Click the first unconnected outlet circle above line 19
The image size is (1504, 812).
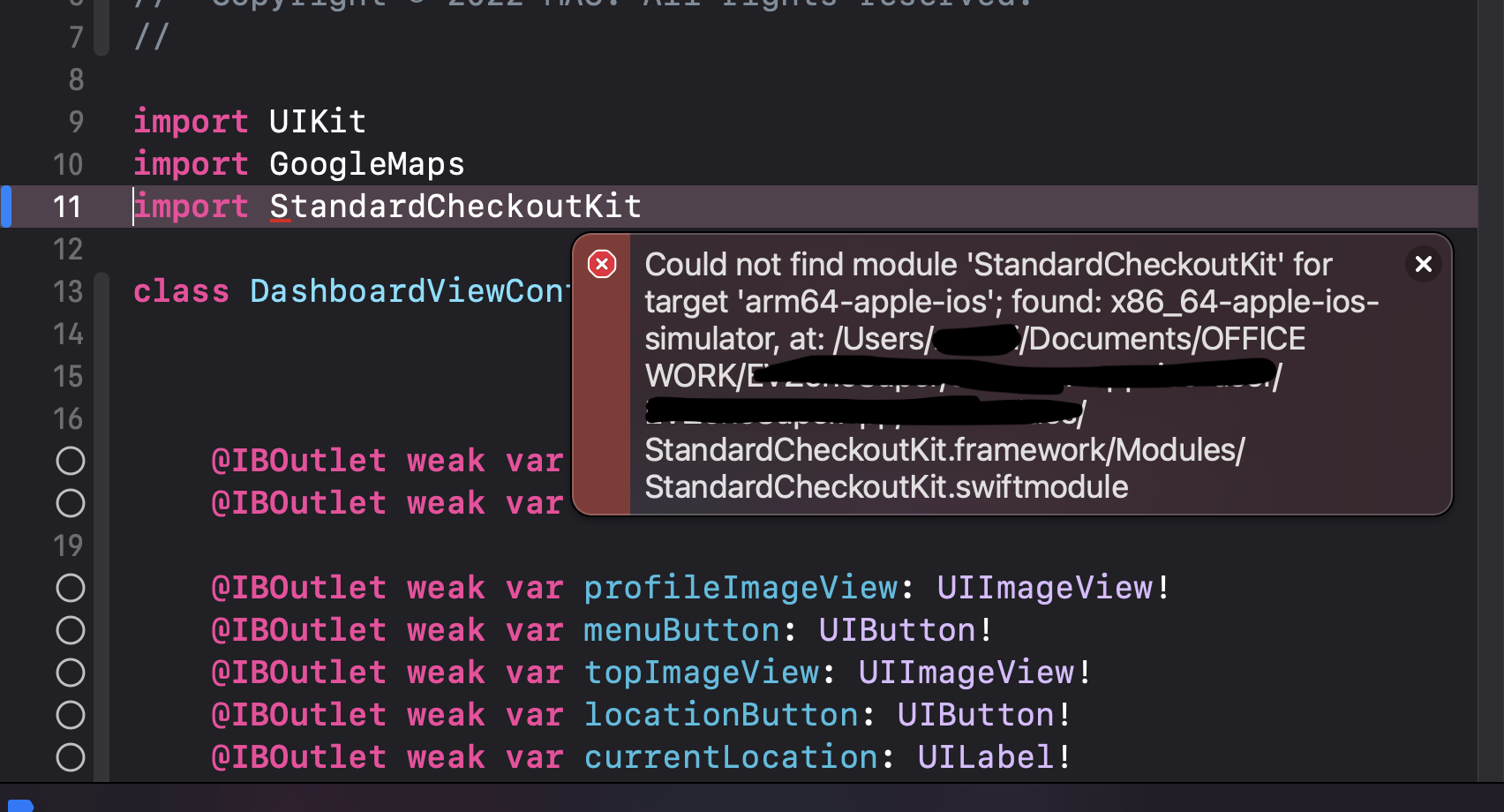coord(71,460)
